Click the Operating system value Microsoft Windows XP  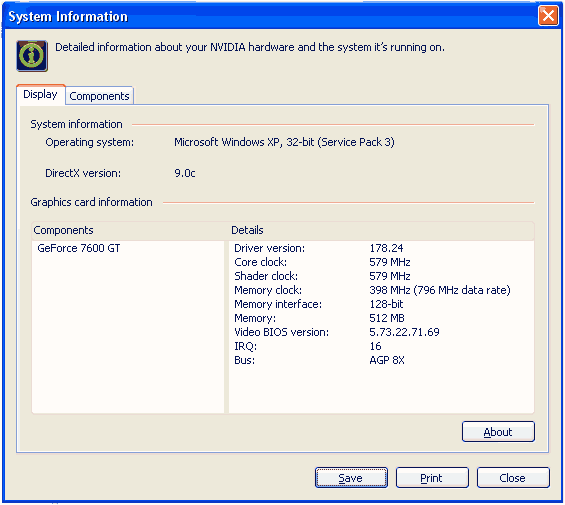point(284,142)
